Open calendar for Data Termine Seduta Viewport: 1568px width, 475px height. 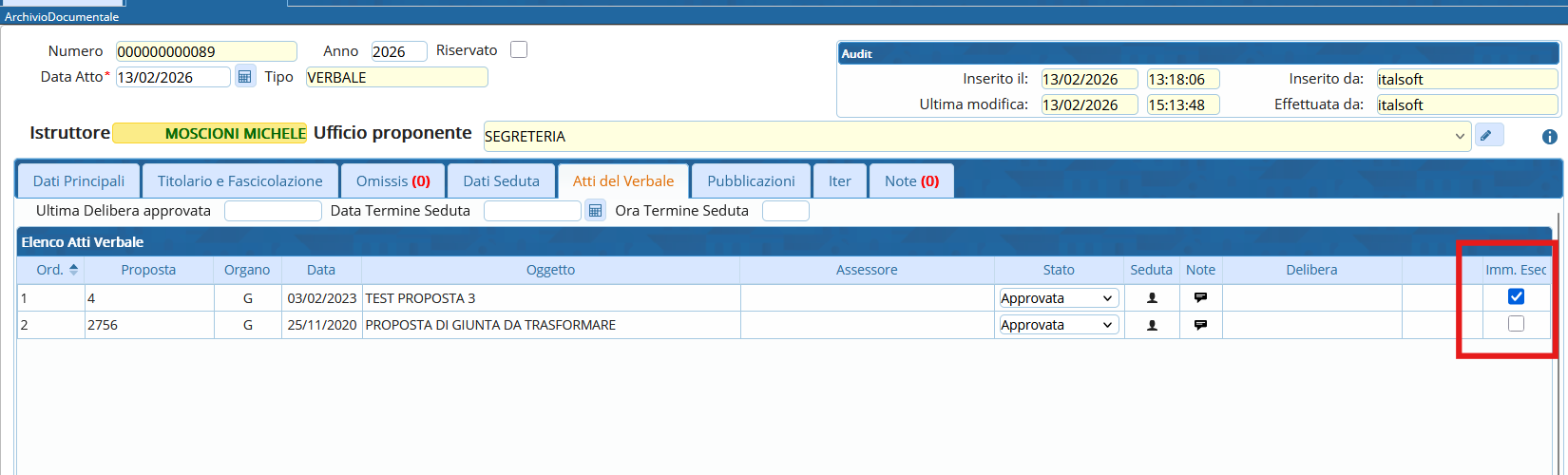pos(595,211)
